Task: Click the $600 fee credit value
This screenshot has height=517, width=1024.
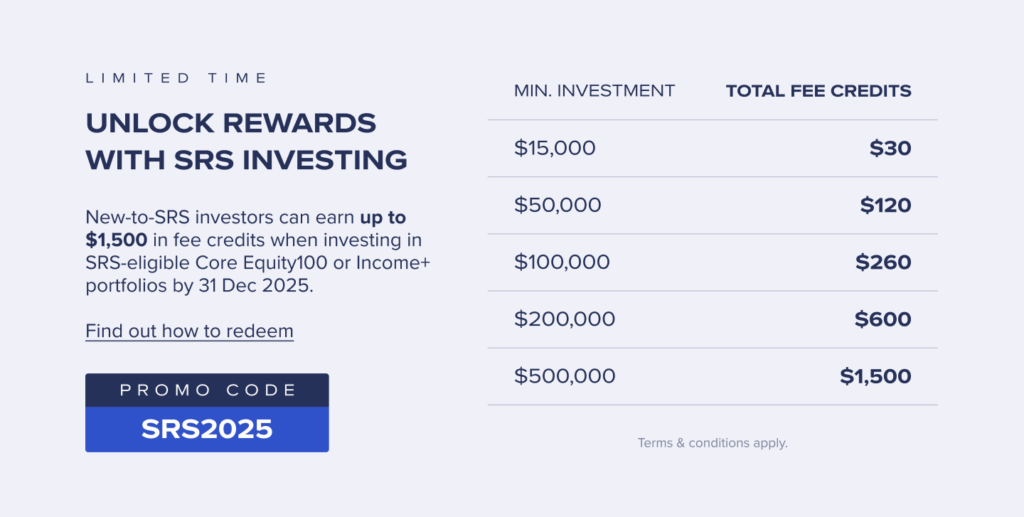Action: click(x=883, y=319)
